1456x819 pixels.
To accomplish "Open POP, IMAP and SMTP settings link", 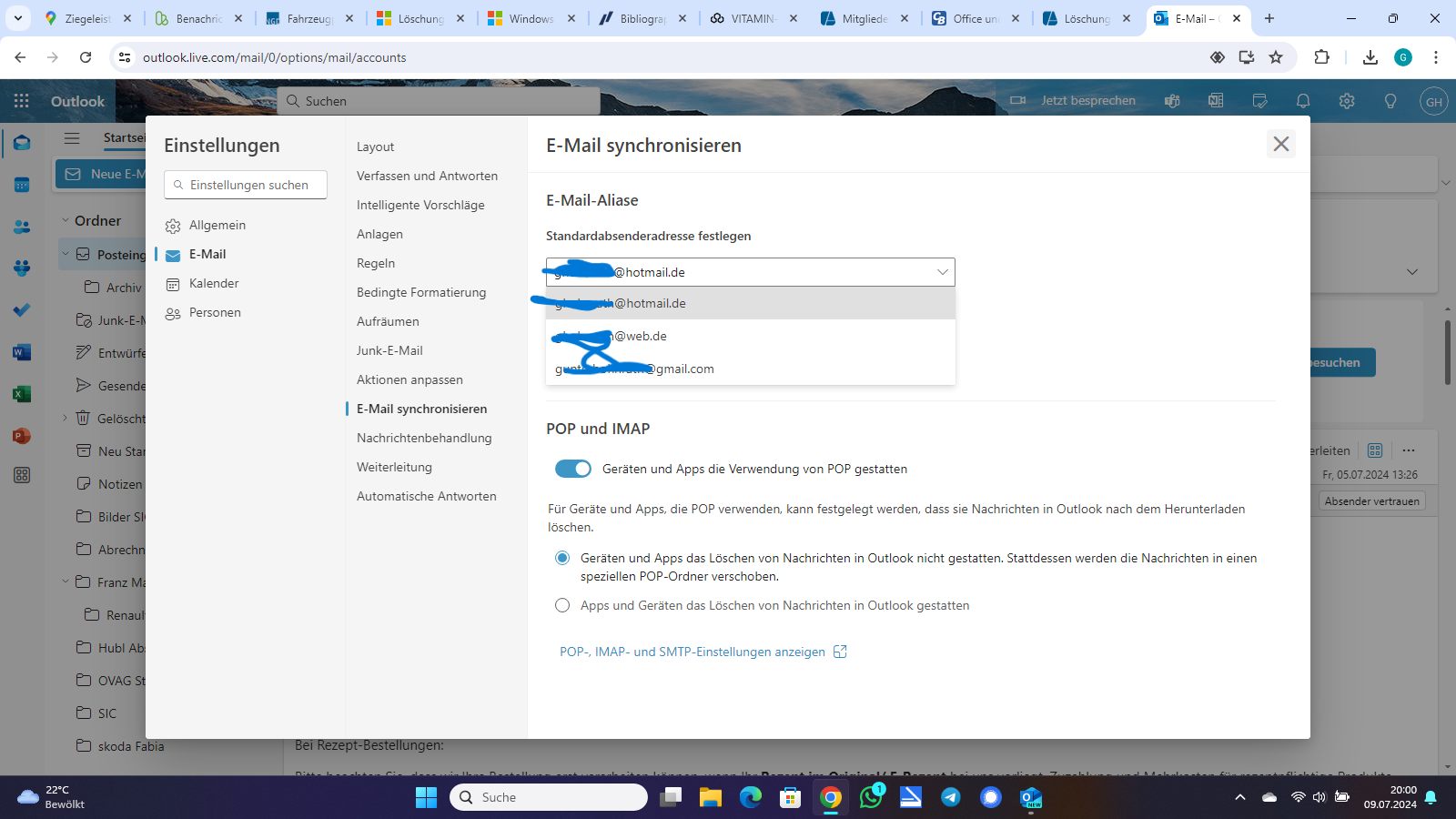I will (703, 652).
